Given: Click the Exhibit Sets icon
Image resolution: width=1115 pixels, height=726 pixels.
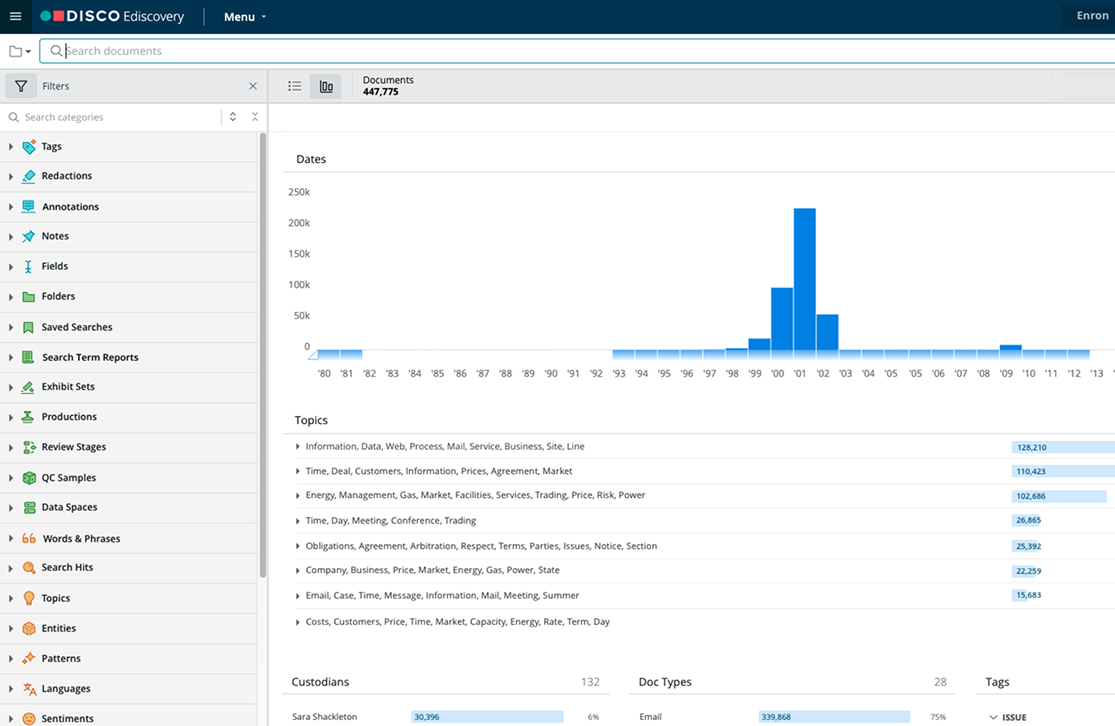Looking at the screenshot, I should coord(28,387).
